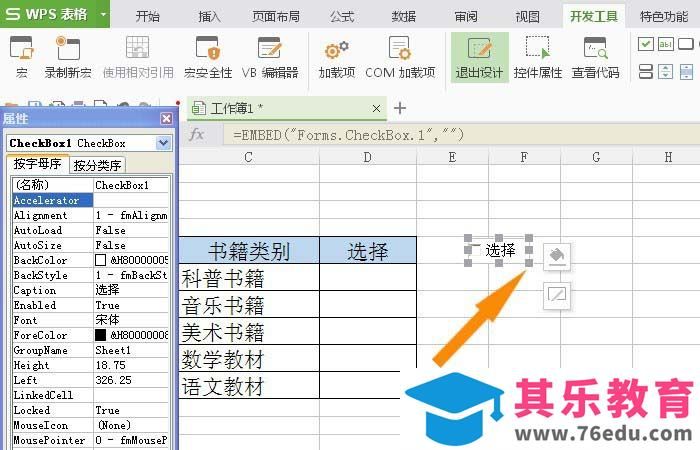Open the 特色功能 ribbon tab
700x450 pixels.
(x=664, y=17)
